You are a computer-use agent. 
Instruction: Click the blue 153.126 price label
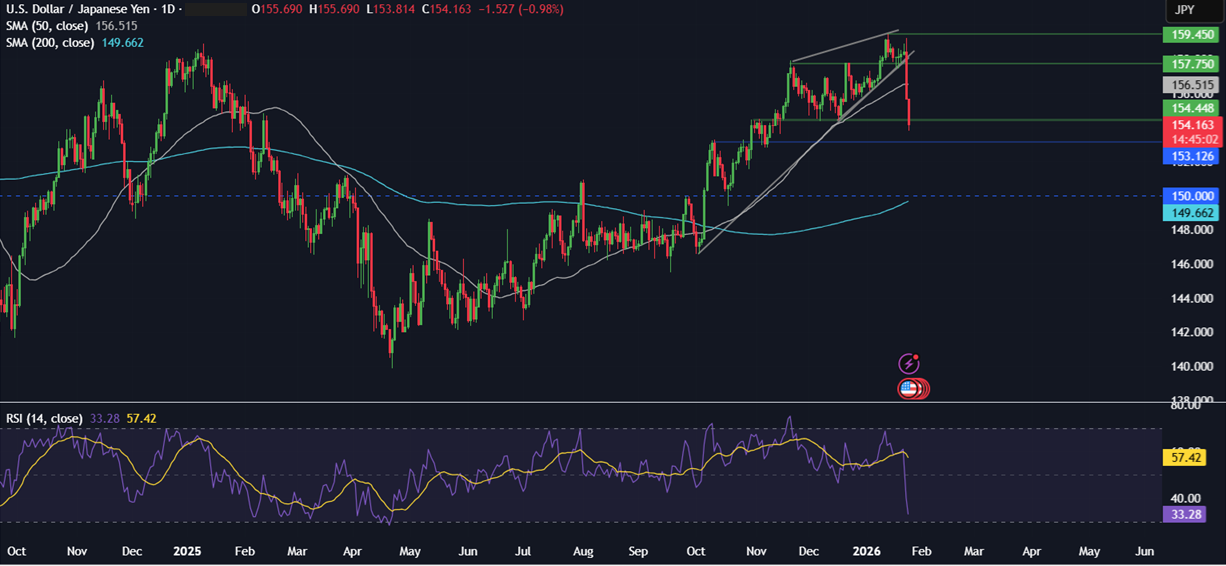pyautogui.click(x=1187, y=157)
